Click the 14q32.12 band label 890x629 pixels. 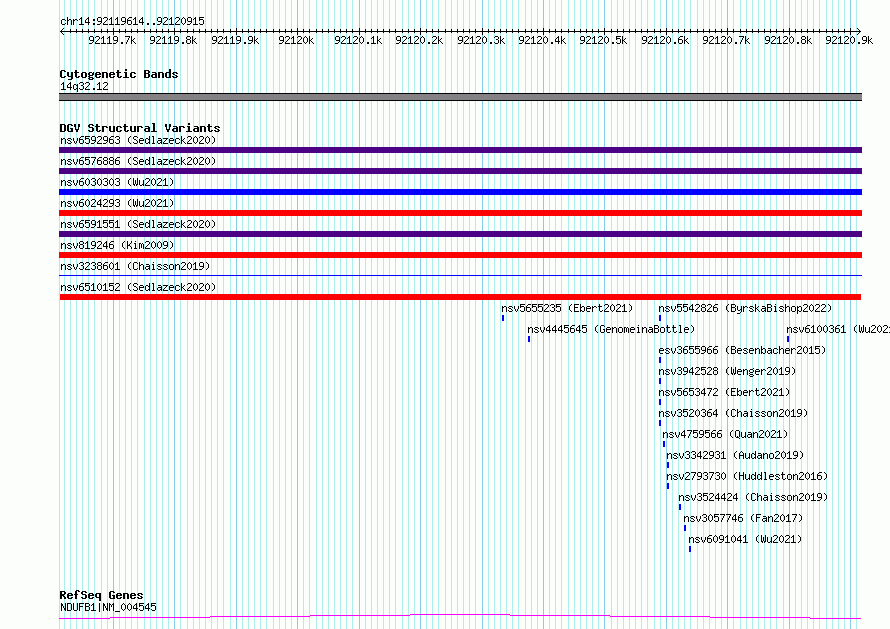[84, 86]
